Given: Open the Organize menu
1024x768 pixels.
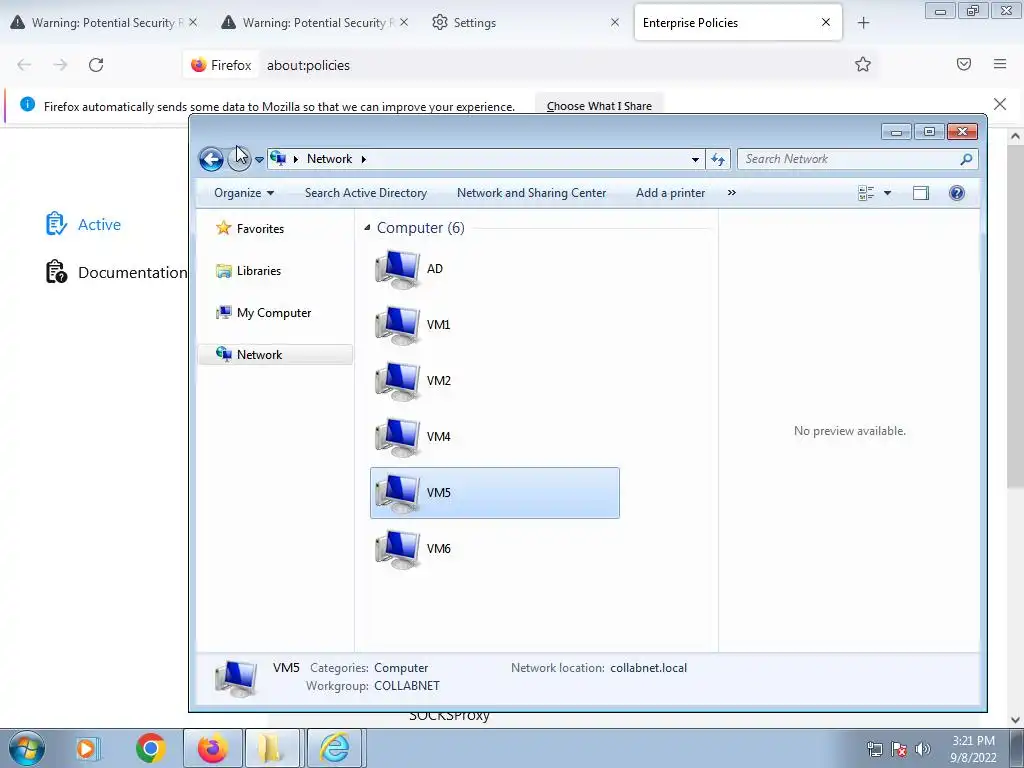Looking at the screenshot, I should pos(244,193).
